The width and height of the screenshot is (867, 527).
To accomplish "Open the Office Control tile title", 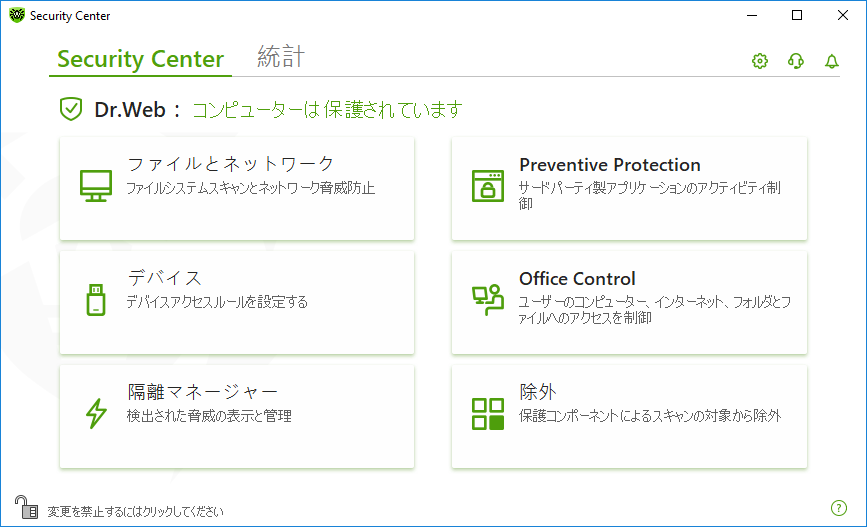I will coord(577,278).
